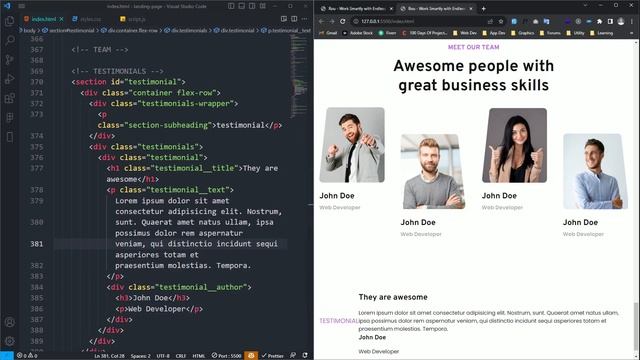The width and height of the screenshot is (640, 360).
Task: Select the first Chrome tab
Action: tap(356, 9)
